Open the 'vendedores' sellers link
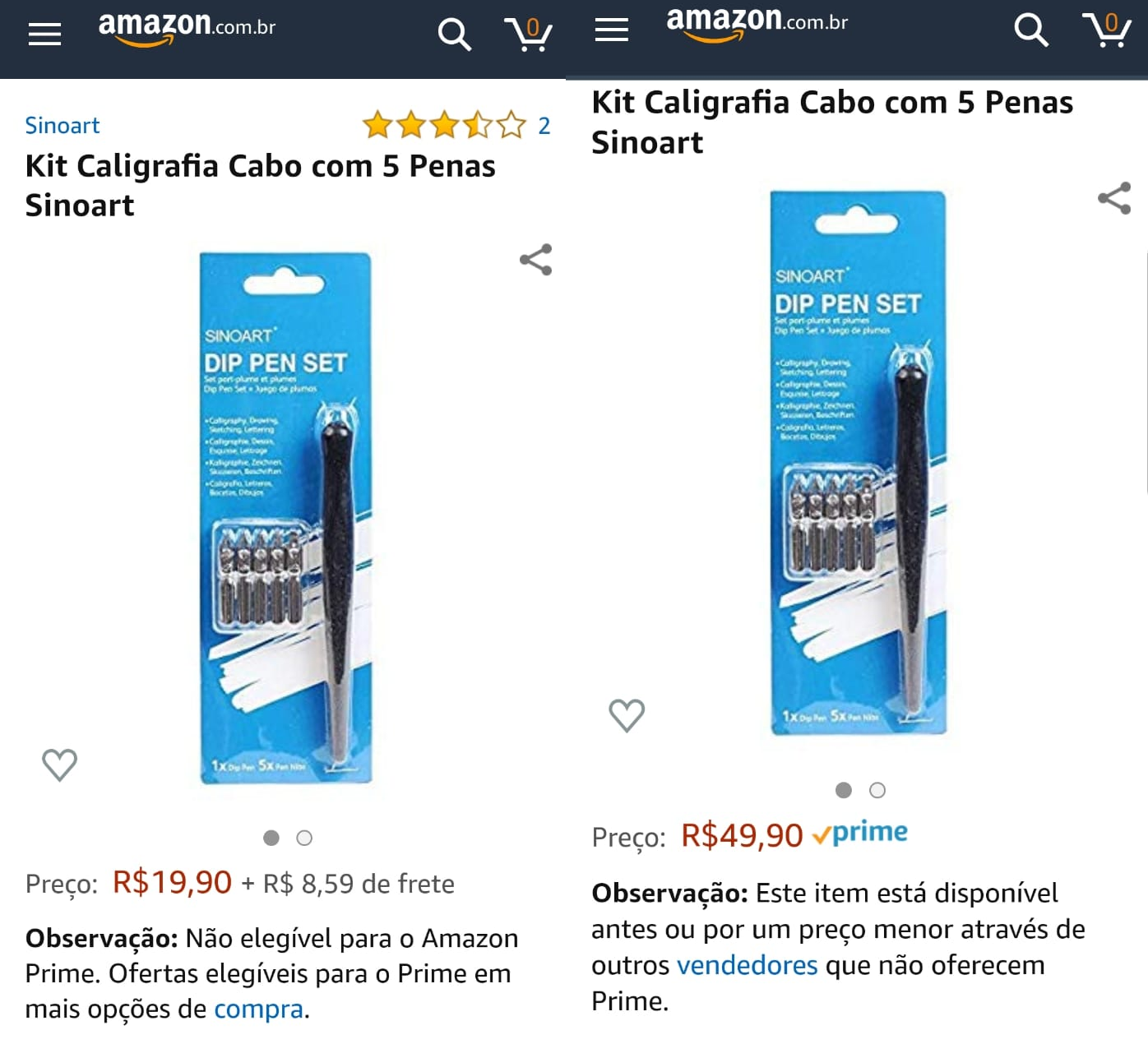 tap(747, 965)
